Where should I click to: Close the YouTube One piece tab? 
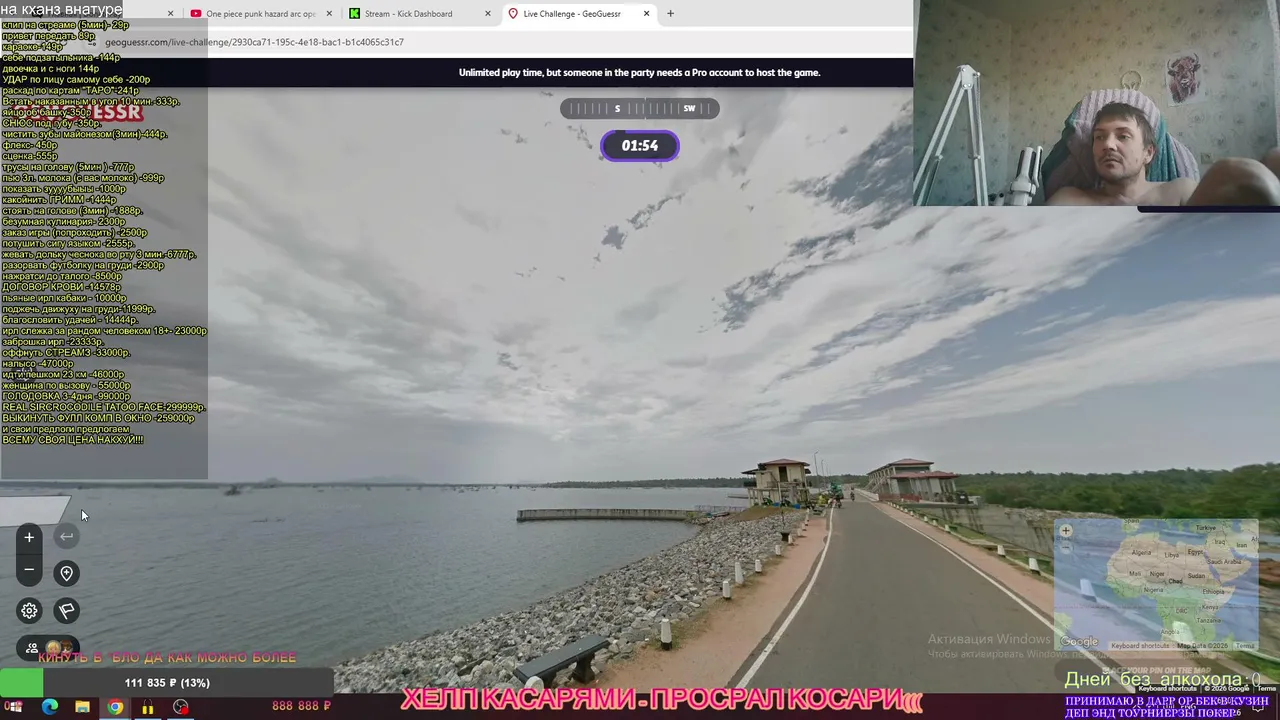click(x=329, y=14)
